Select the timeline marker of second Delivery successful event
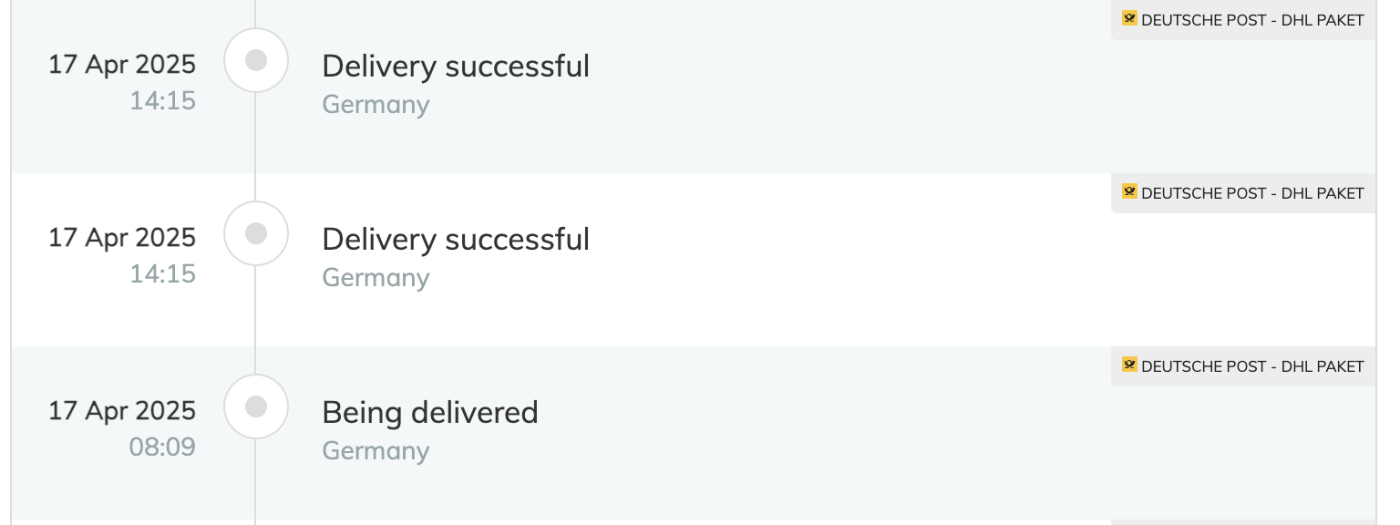 coord(256,234)
